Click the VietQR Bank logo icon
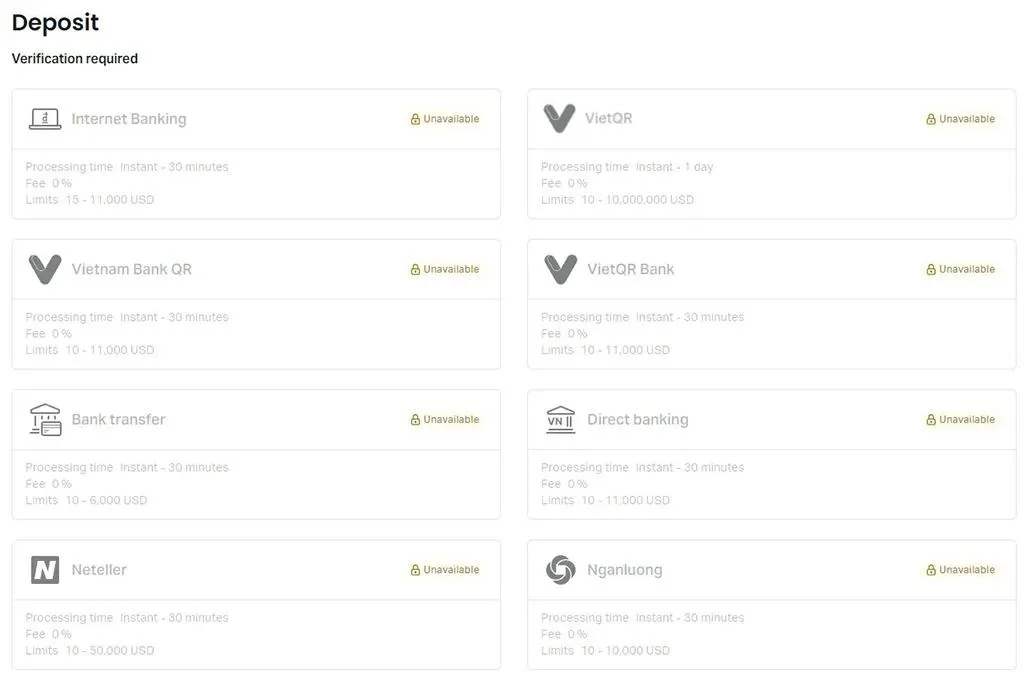The image size is (1024, 680). [x=560, y=269]
